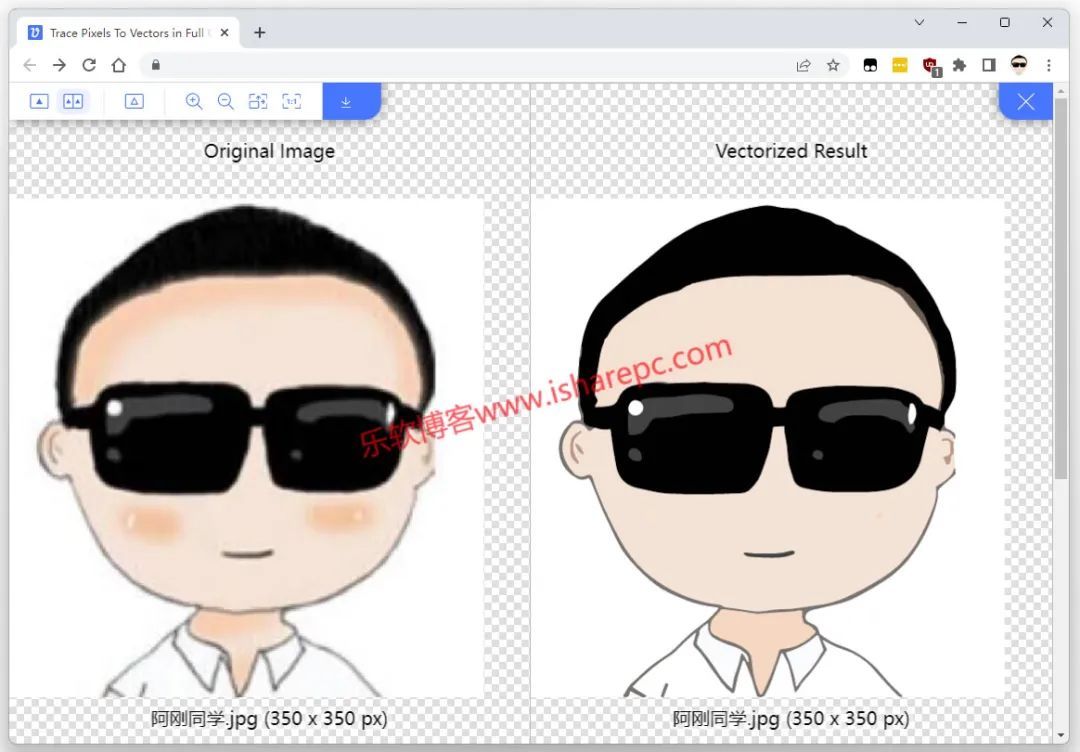
Task: Open a new browser tab
Action: (260, 32)
